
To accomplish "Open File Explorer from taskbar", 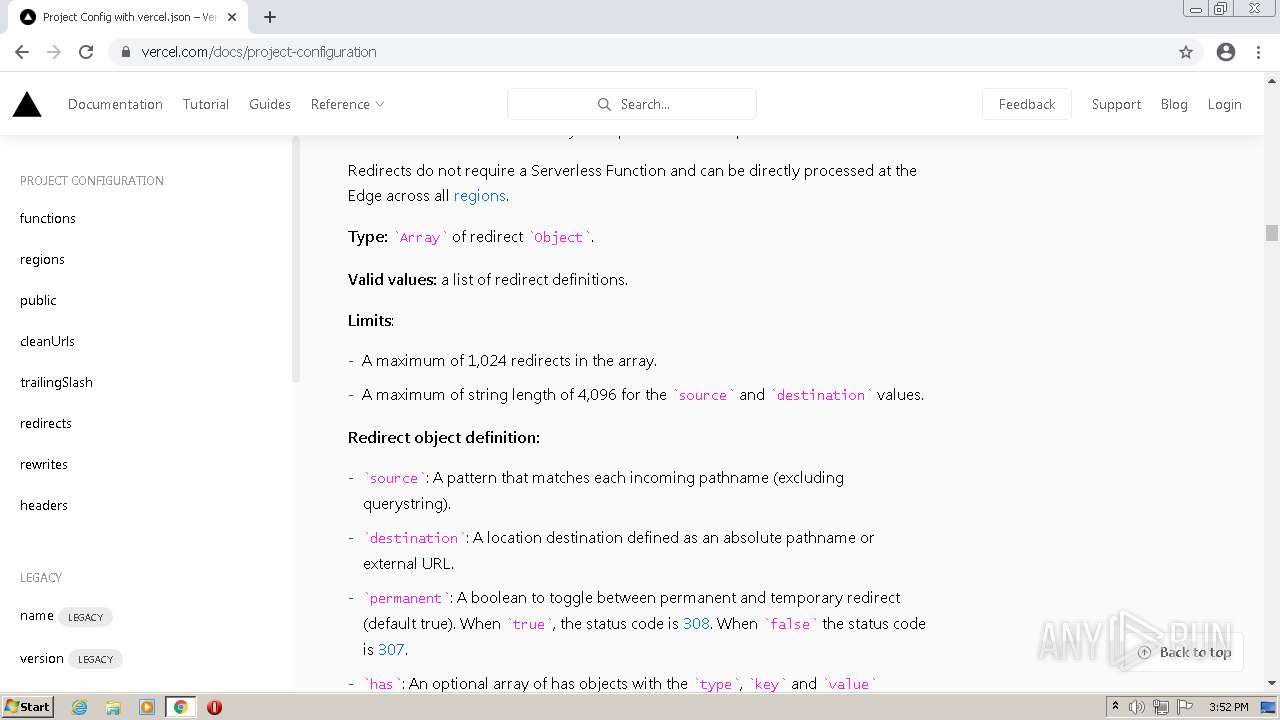I will 113,707.
